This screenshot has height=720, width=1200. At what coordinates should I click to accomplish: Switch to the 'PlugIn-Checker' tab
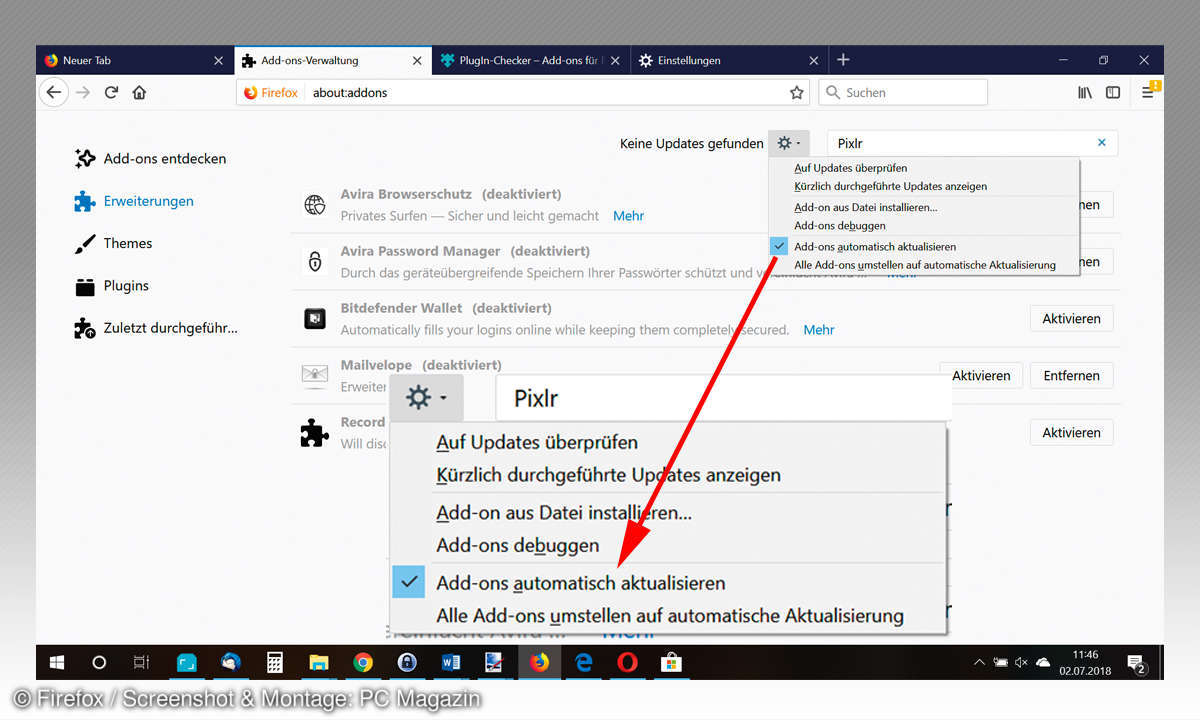pos(529,60)
